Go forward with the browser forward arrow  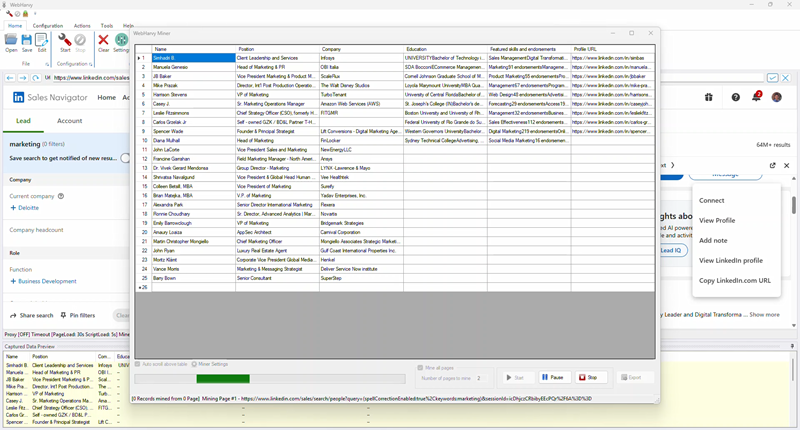(22, 78)
